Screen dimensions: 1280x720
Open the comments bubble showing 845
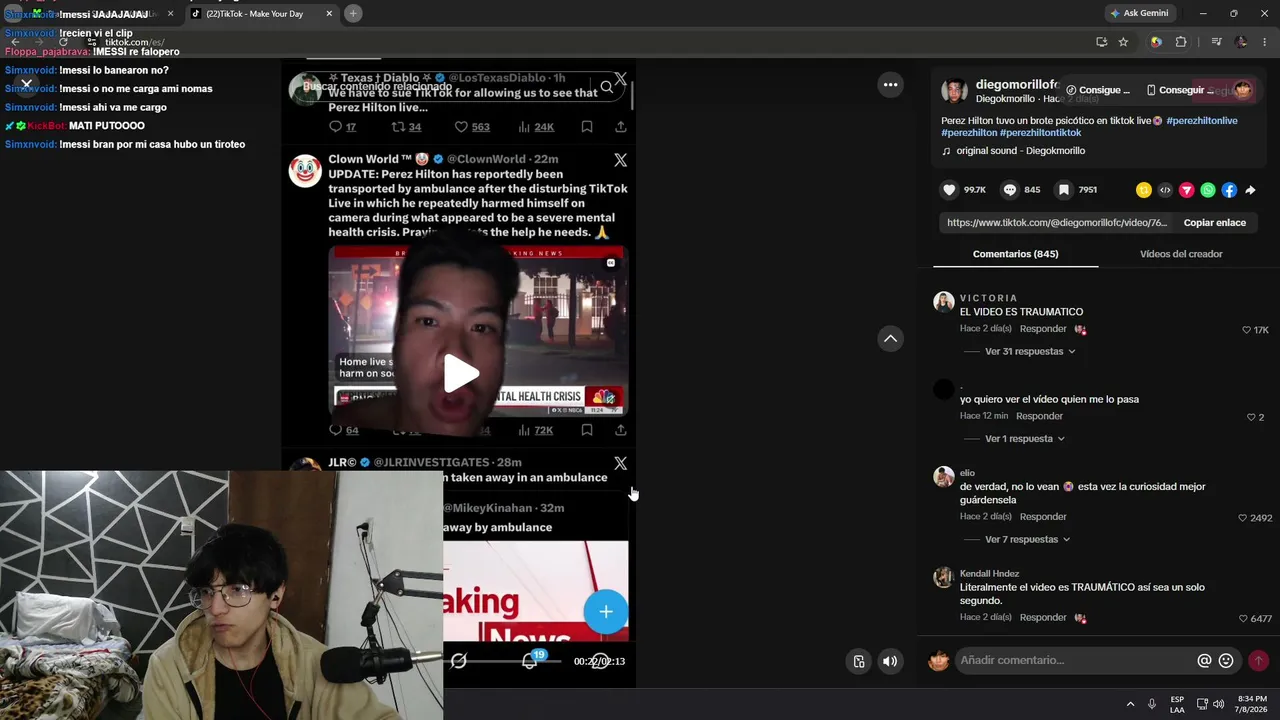pyautogui.click(x=1010, y=190)
